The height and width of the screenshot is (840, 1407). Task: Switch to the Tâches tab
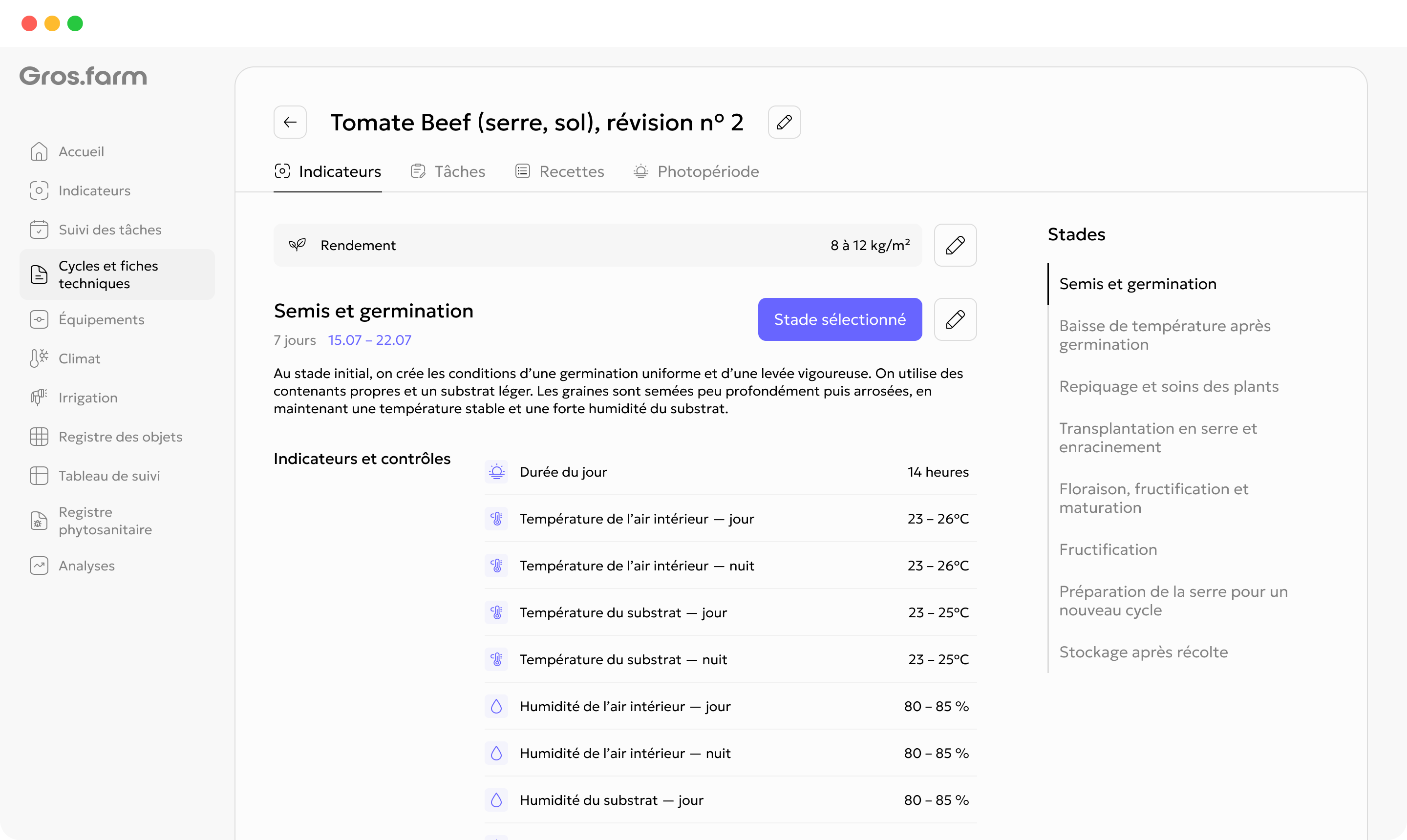[448, 171]
